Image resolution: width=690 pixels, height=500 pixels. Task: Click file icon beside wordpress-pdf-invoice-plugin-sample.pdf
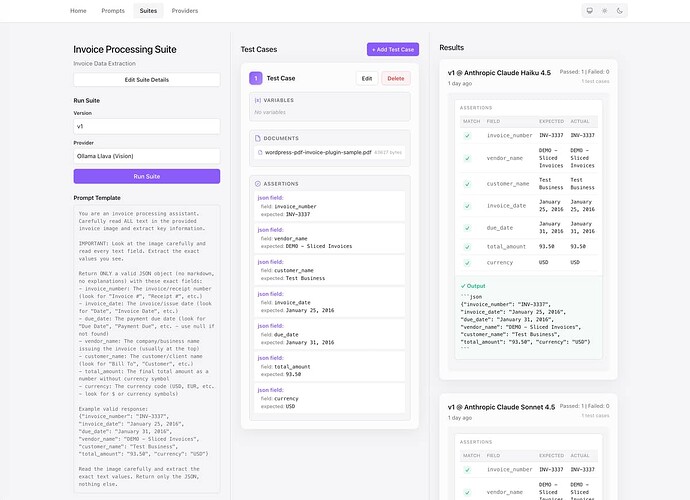(x=259, y=152)
